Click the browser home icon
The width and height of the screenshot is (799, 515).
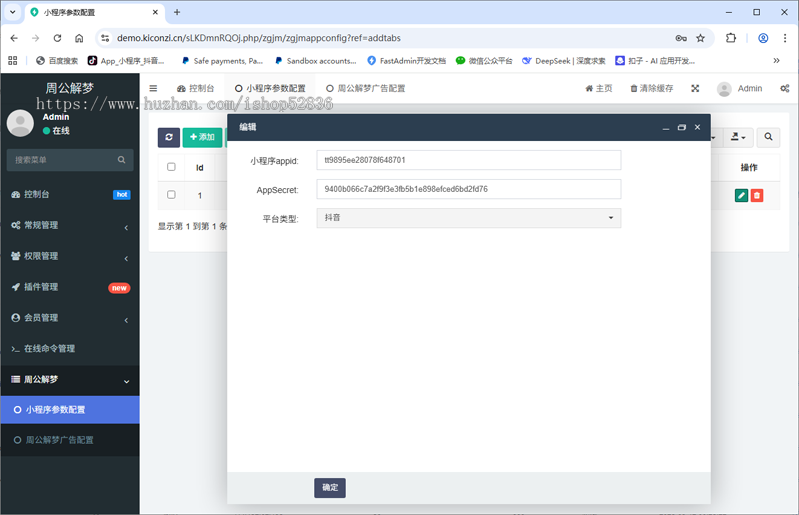point(79,38)
